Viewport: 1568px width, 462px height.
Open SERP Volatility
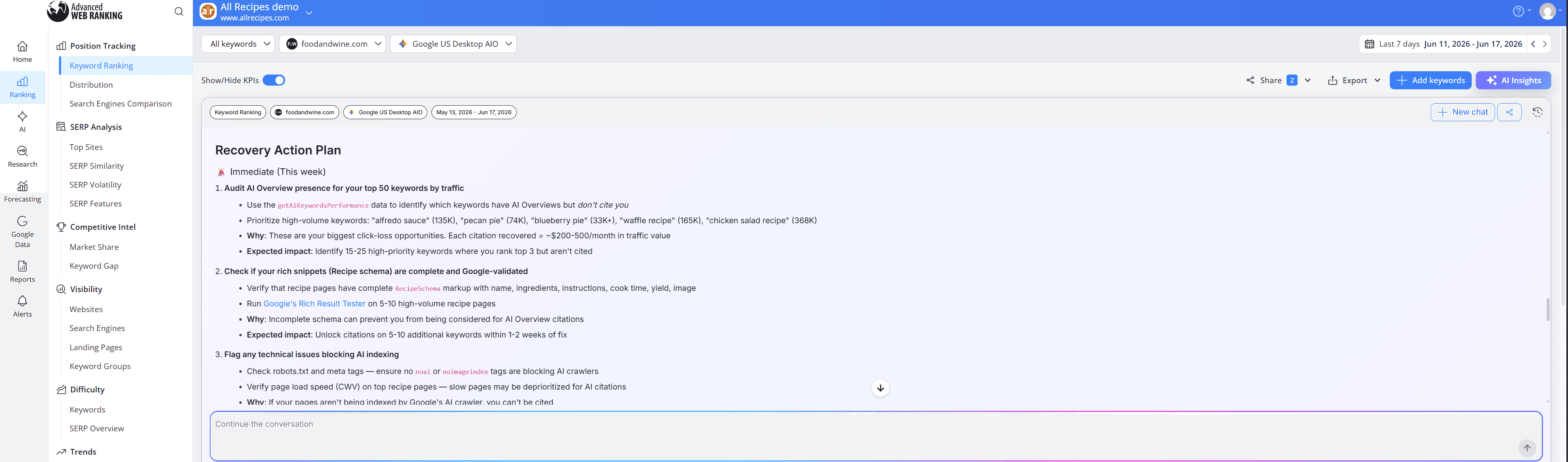95,184
